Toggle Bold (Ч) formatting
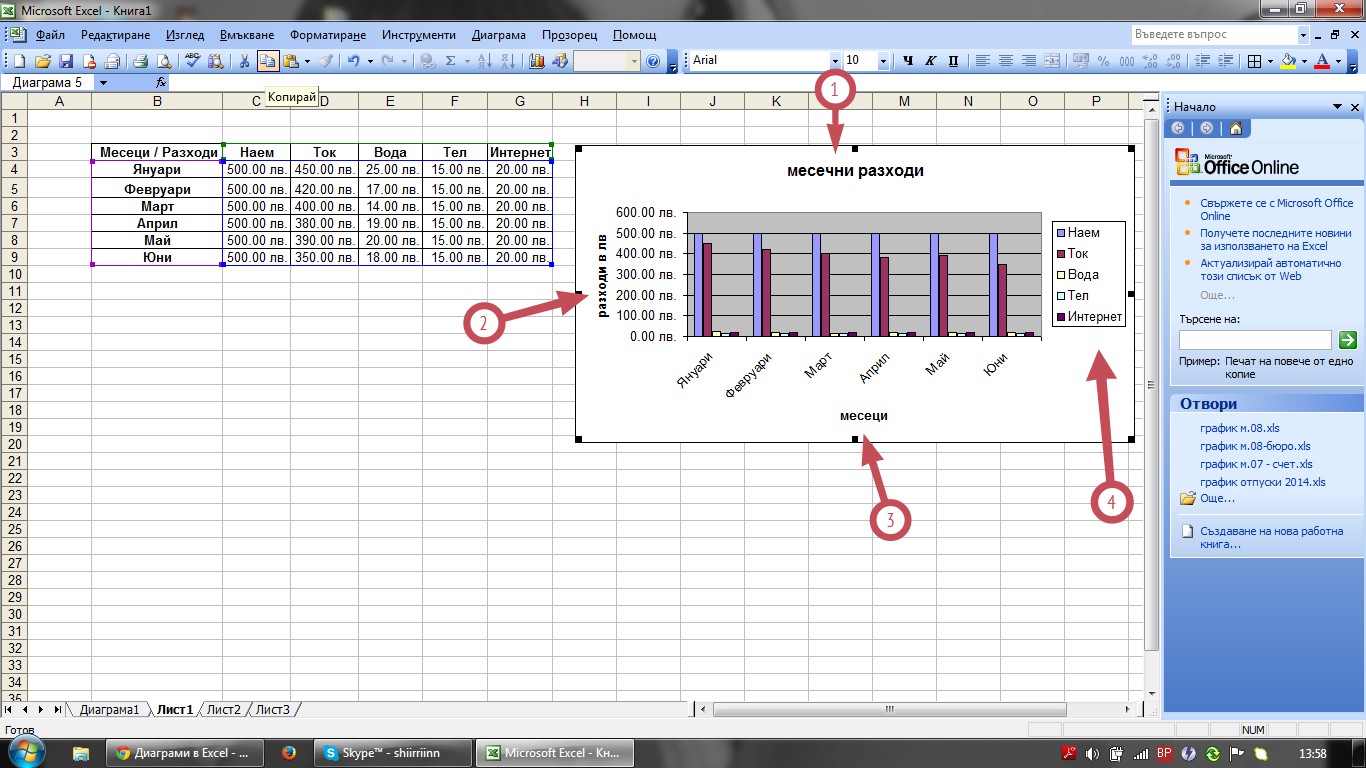Viewport: 1366px width, 768px height. tap(908, 61)
